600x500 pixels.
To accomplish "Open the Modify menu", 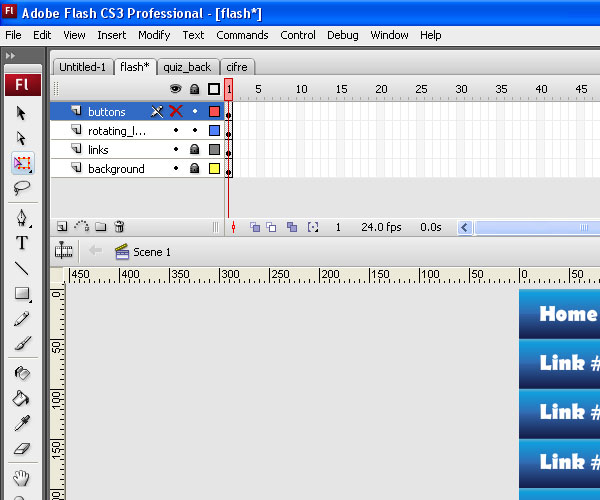I will pyautogui.click(x=154, y=35).
